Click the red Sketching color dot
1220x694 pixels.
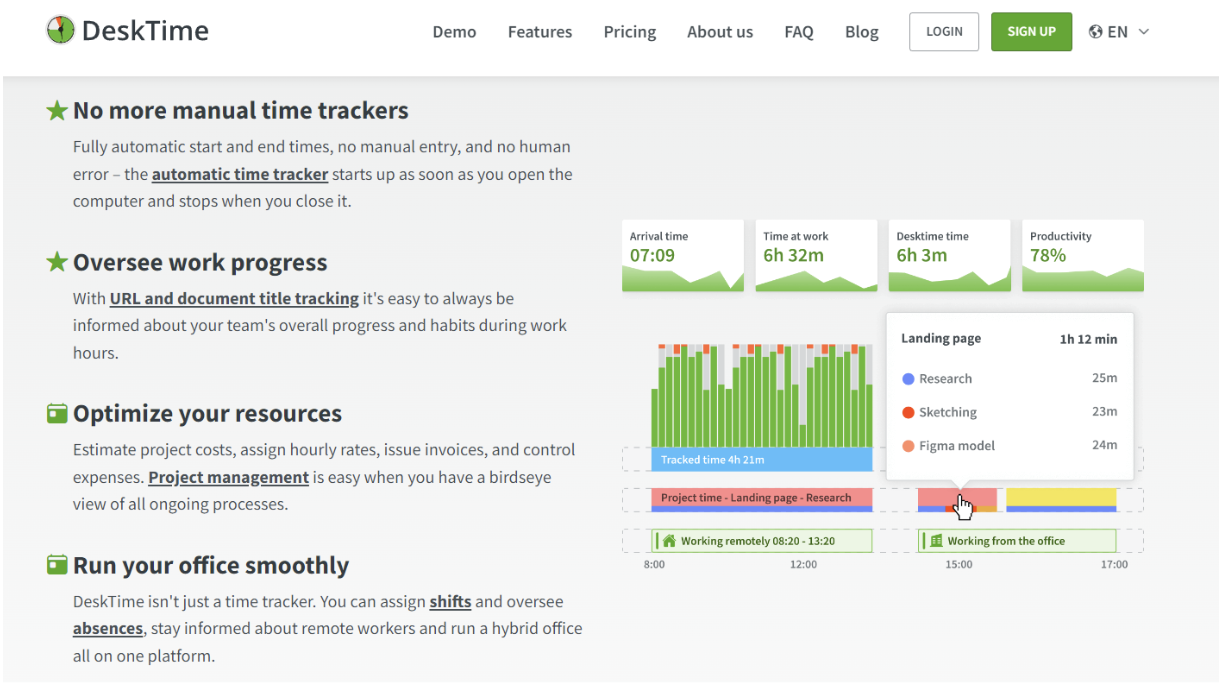(908, 412)
